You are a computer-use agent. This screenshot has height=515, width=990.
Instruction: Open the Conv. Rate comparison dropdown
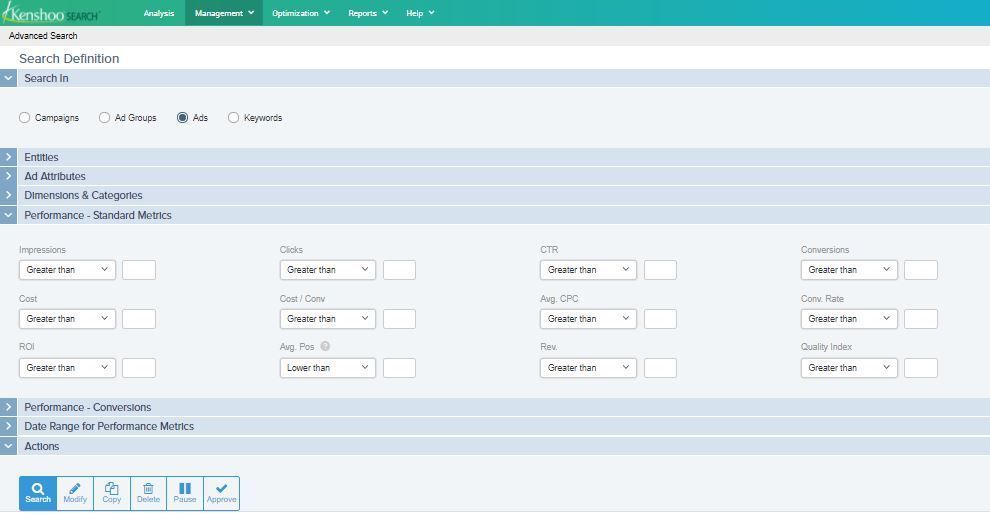[x=849, y=319]
